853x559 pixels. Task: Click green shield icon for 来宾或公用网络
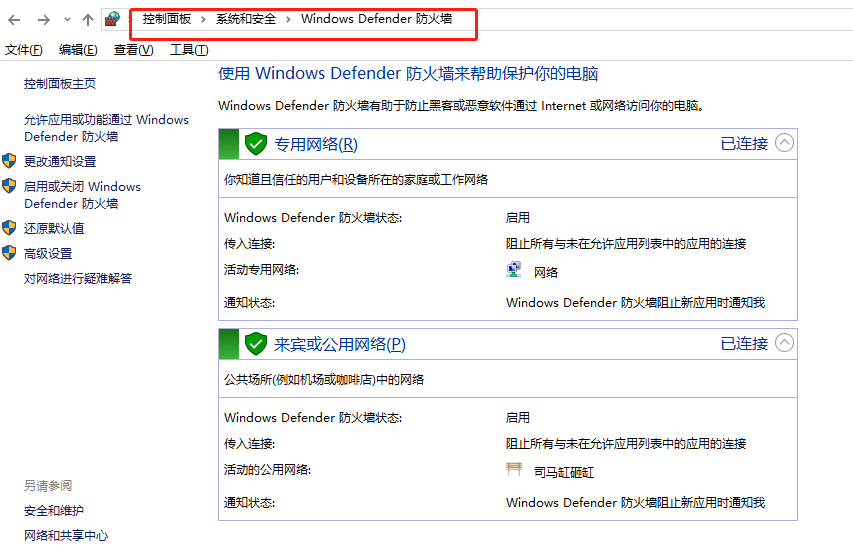pyautogui.click(x=256, y=344)
